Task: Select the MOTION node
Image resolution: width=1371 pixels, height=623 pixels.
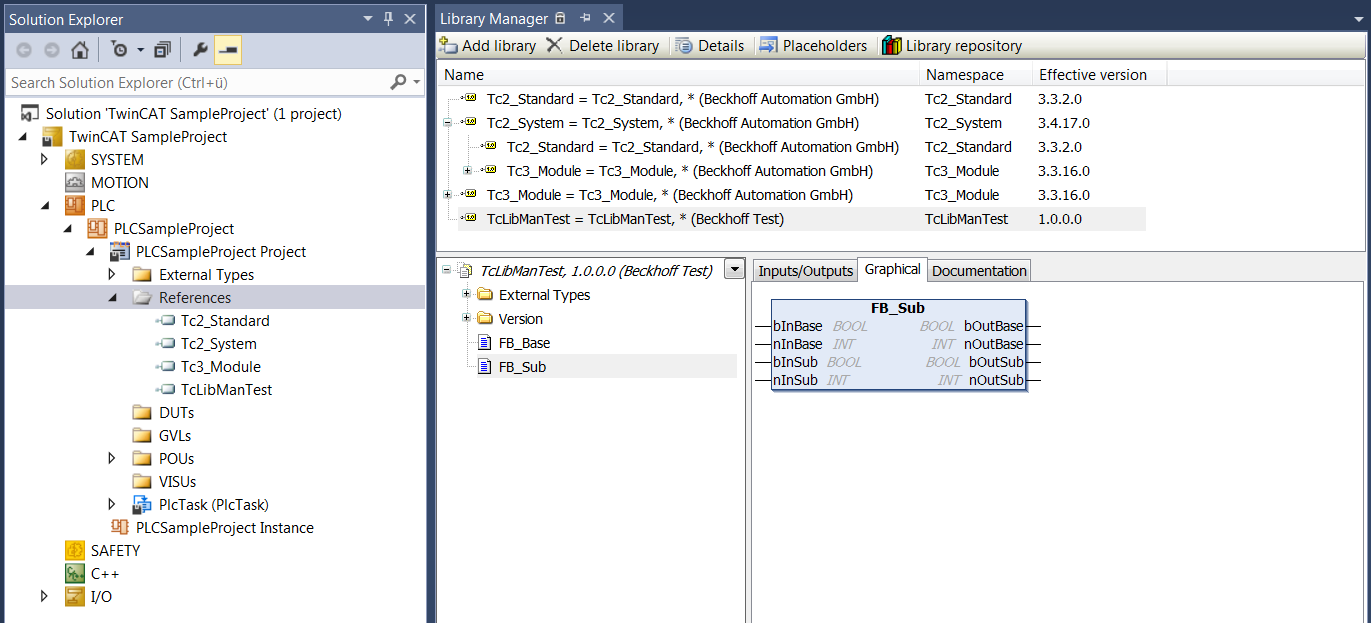Action: tap(119, 183)
